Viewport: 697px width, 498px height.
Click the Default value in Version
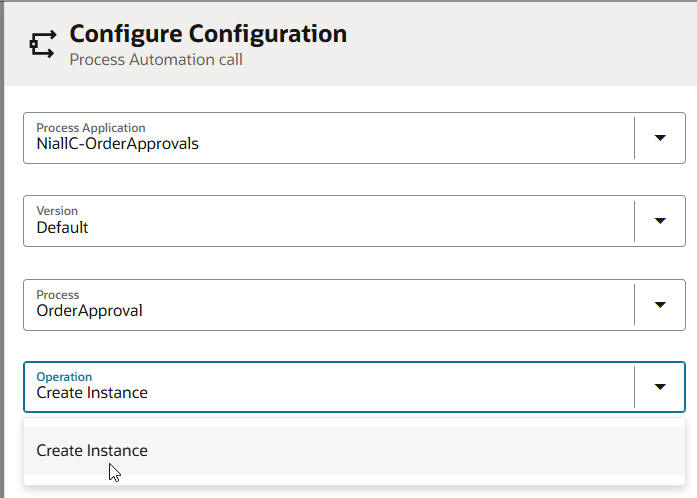[62, 227]
